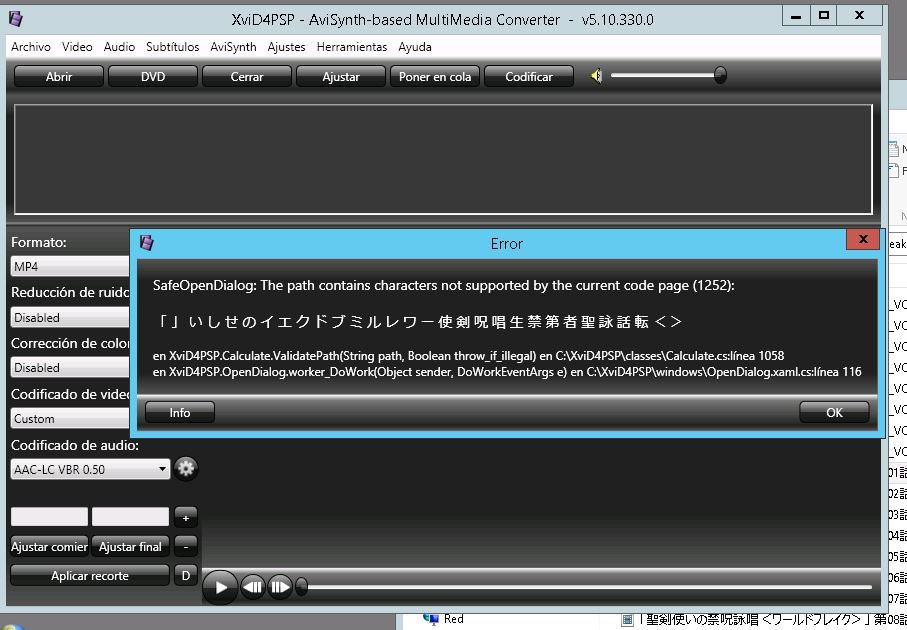
Task: Open the AAC-LC VBR 0.50 audio dropdown
Action: click(90, 469)
